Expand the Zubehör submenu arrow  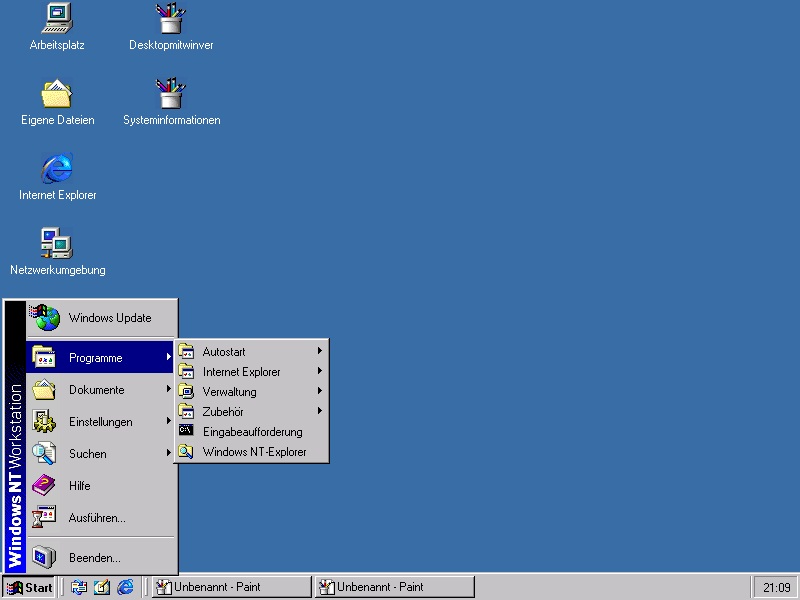coord(320,411)
